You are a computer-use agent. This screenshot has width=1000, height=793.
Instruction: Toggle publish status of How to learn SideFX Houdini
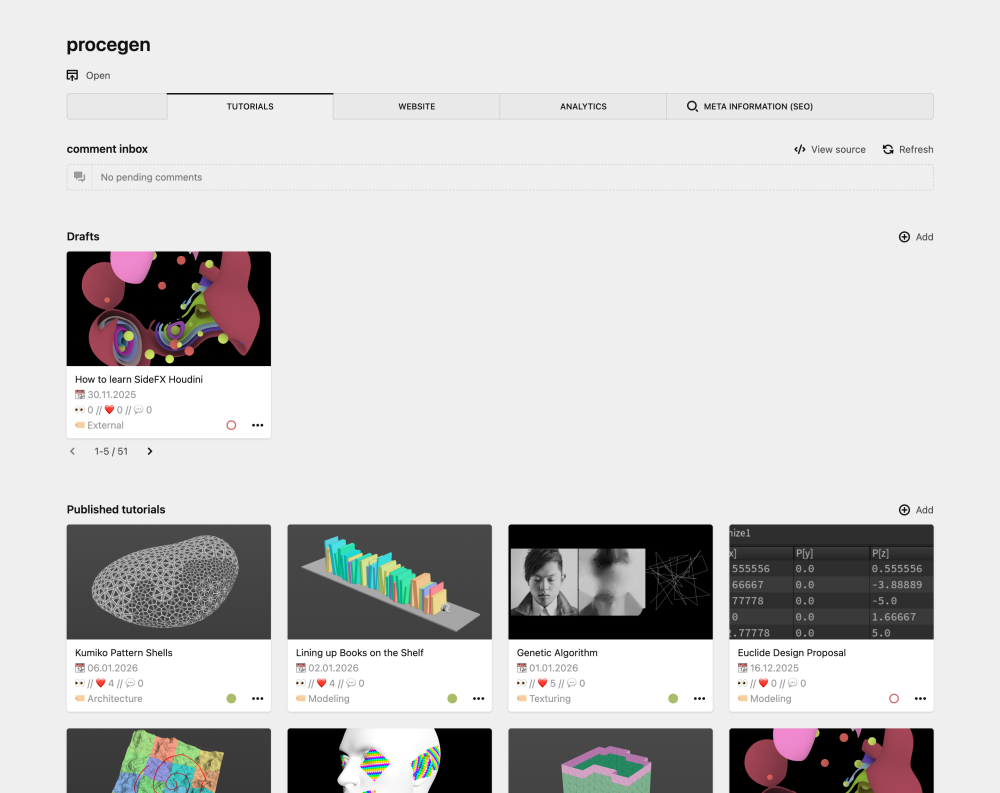tap(231, 425)
